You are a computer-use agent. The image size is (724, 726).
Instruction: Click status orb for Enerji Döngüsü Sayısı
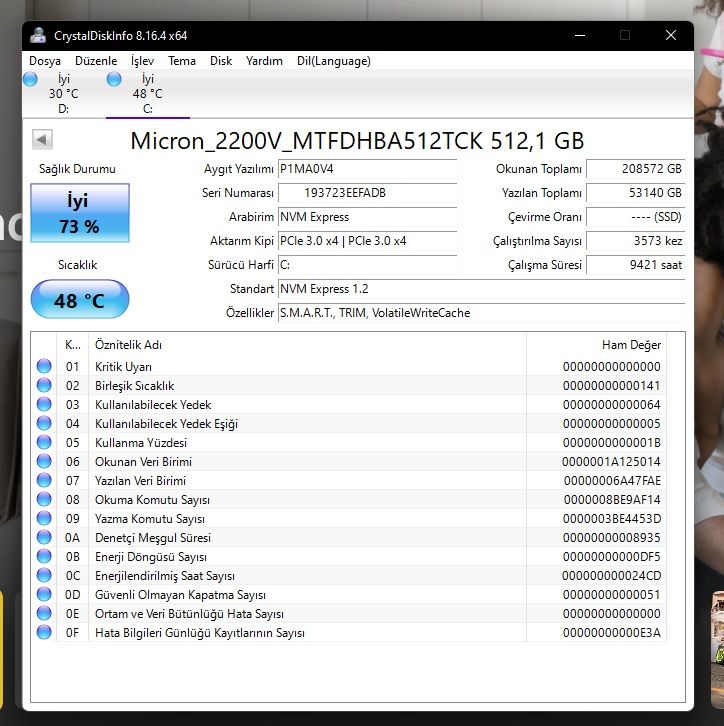click(x=44, y=557)
